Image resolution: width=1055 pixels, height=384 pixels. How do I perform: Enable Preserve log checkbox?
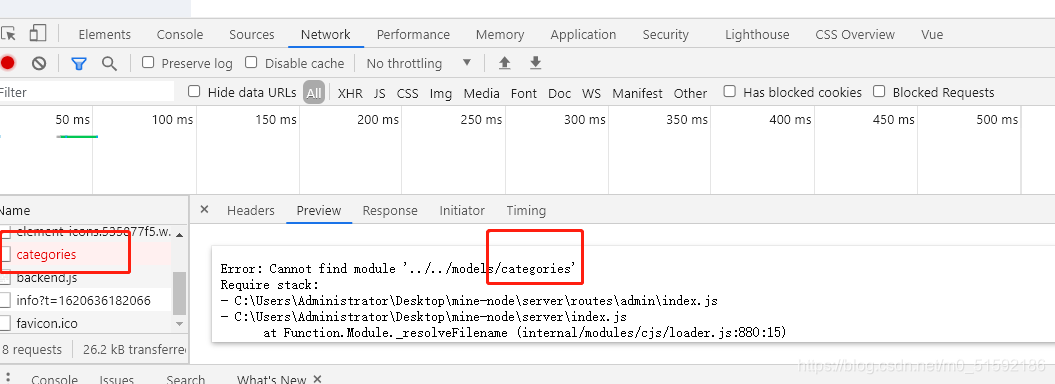coord(148,63)
